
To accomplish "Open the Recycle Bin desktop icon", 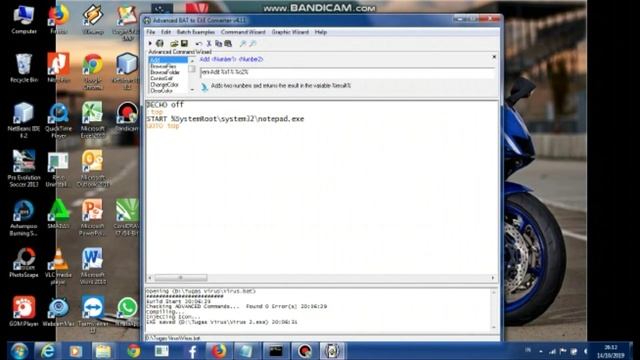I will (x=24, y=68).
